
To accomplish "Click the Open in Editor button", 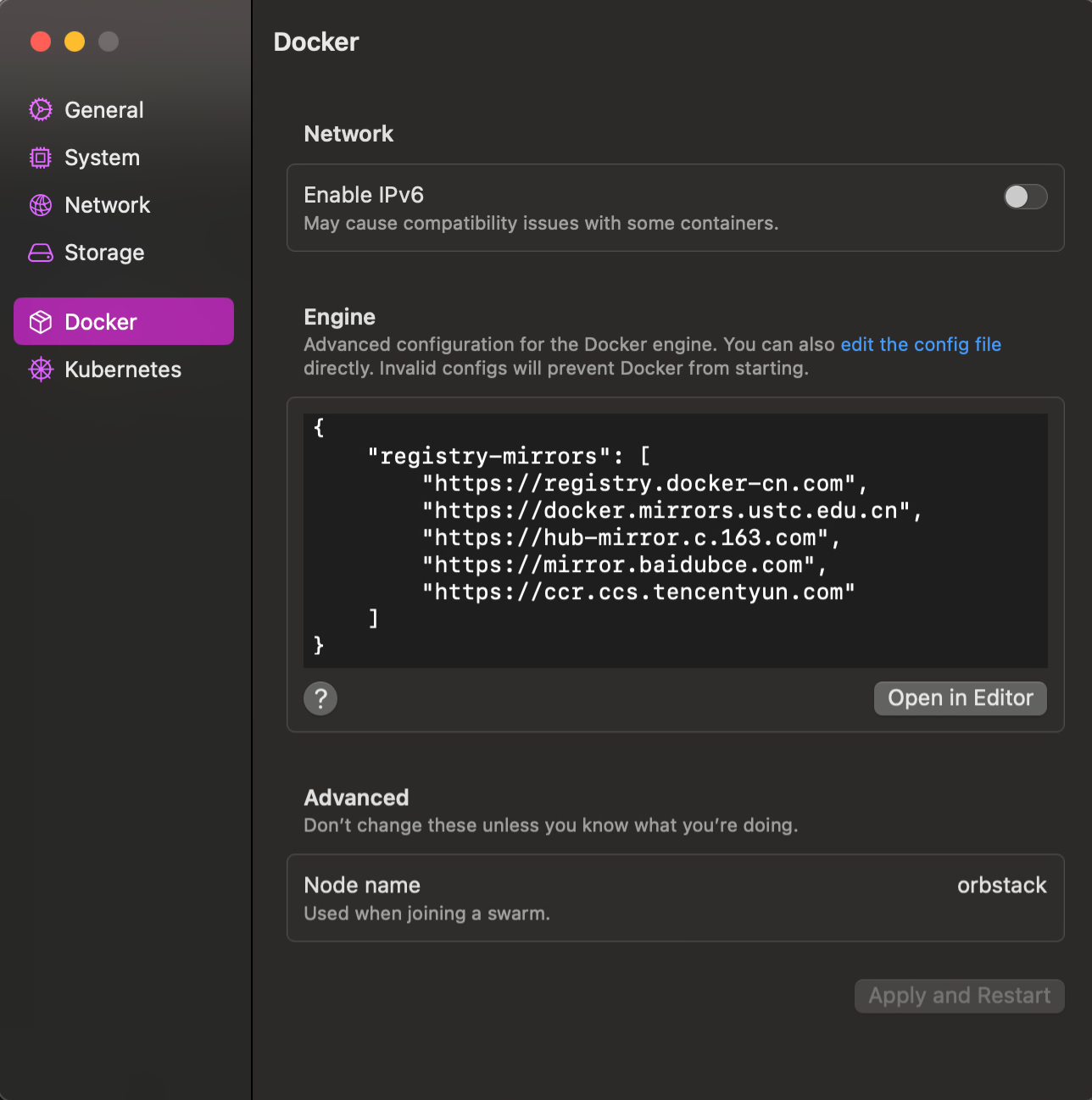I will point(960,698).
